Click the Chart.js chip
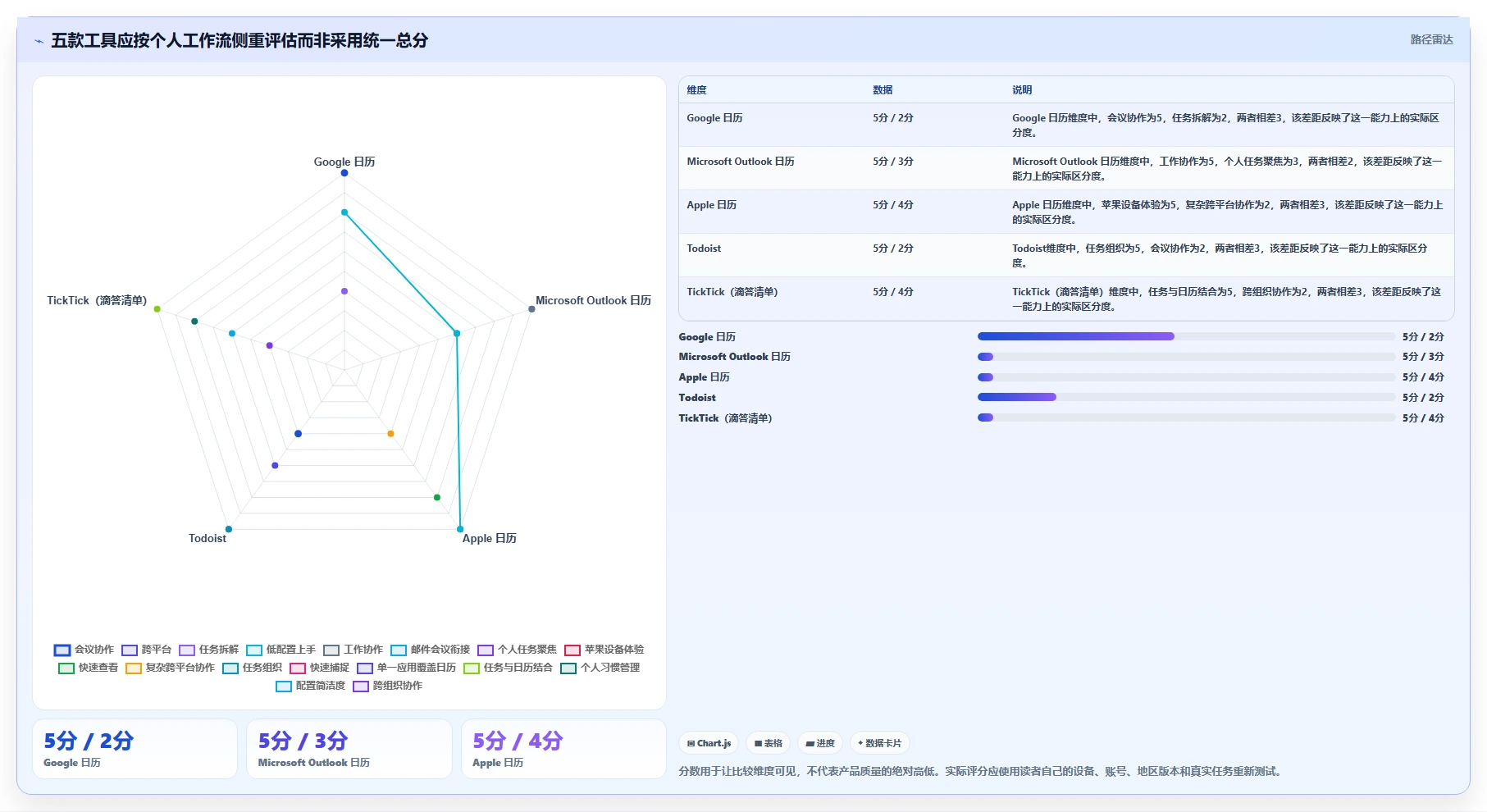 click(x=709, y=743)
